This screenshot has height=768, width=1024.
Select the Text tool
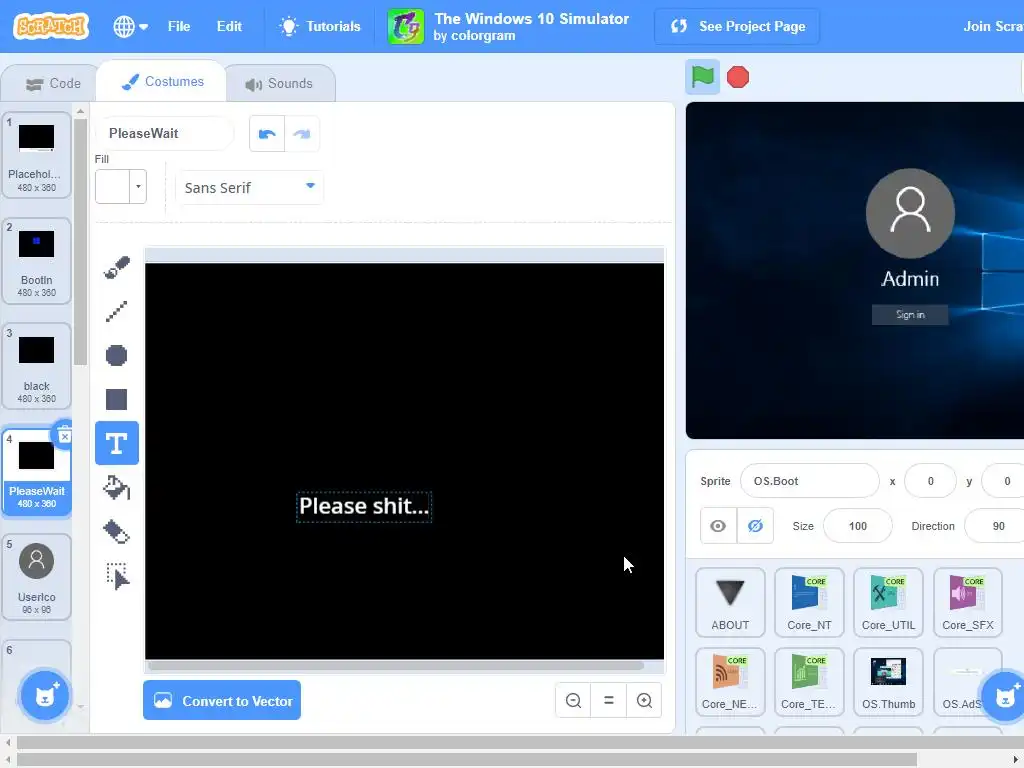pyautogui.click(x=117, y=443)
